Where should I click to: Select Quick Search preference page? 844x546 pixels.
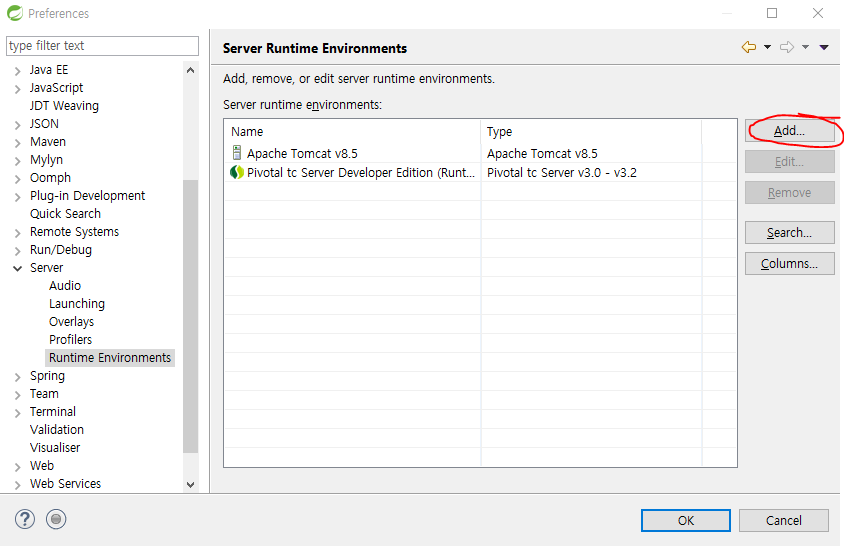tap(65, 214)
